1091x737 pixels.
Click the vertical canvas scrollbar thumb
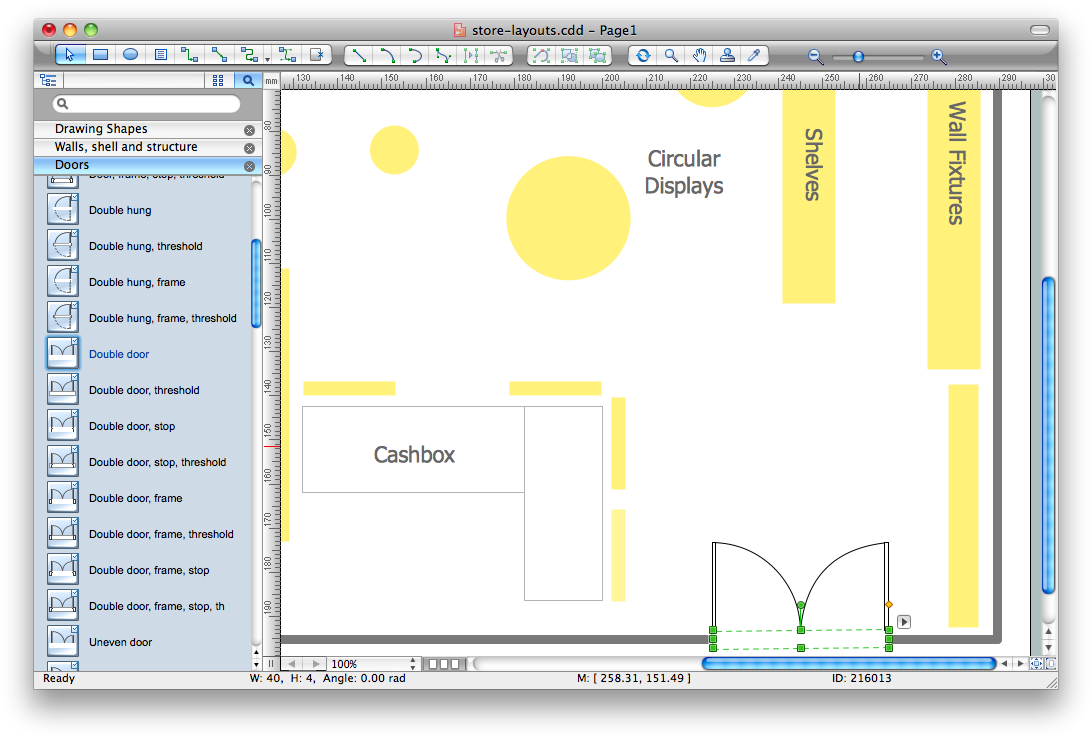(x=1049, y=436)
